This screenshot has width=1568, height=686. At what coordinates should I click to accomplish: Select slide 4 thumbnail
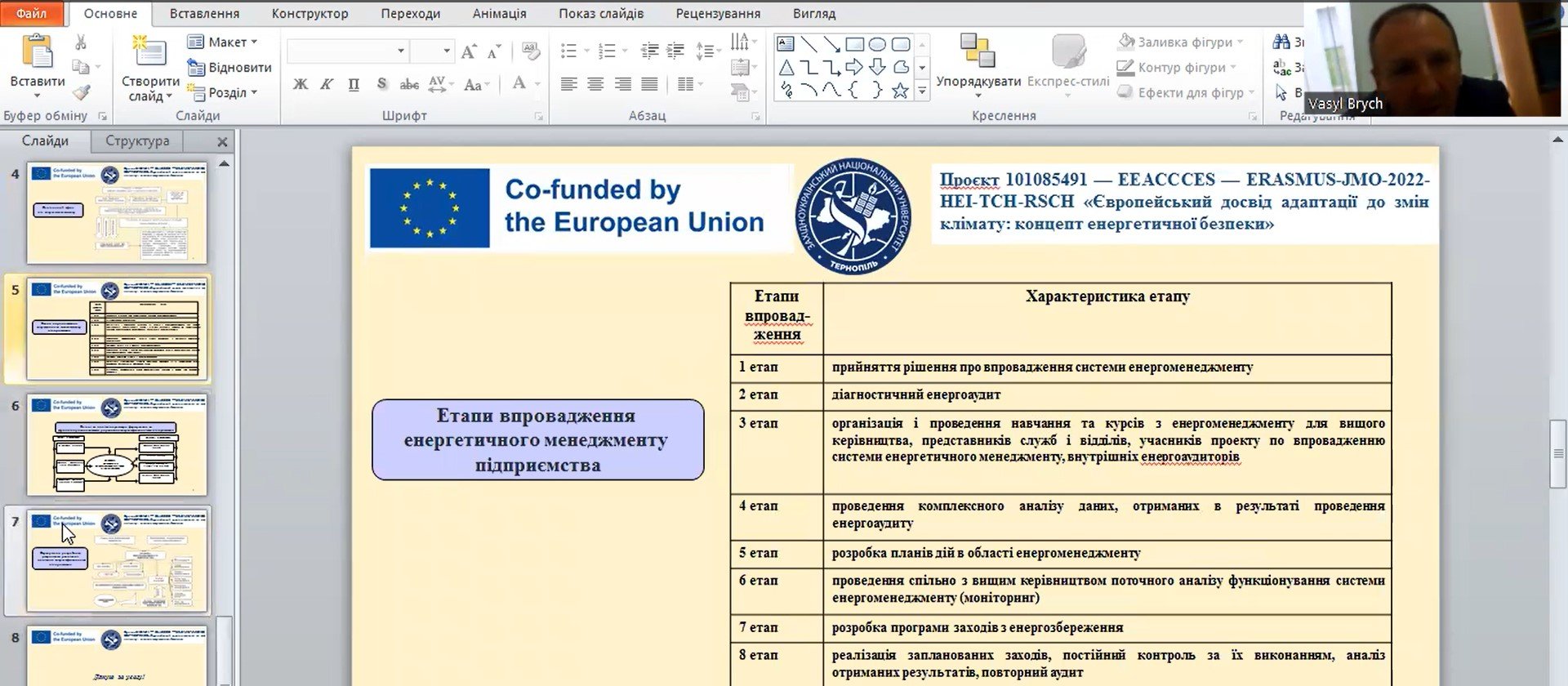point(117,212)
